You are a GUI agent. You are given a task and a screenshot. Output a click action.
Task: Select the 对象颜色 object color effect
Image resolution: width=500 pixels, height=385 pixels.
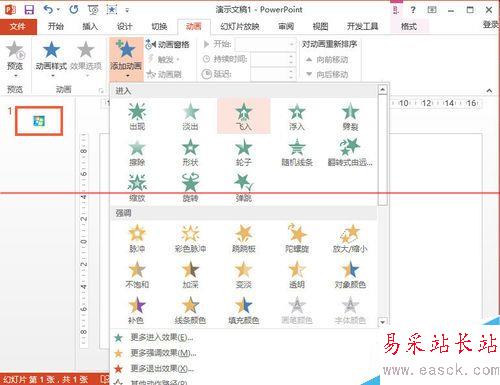[x=350, y=274]
